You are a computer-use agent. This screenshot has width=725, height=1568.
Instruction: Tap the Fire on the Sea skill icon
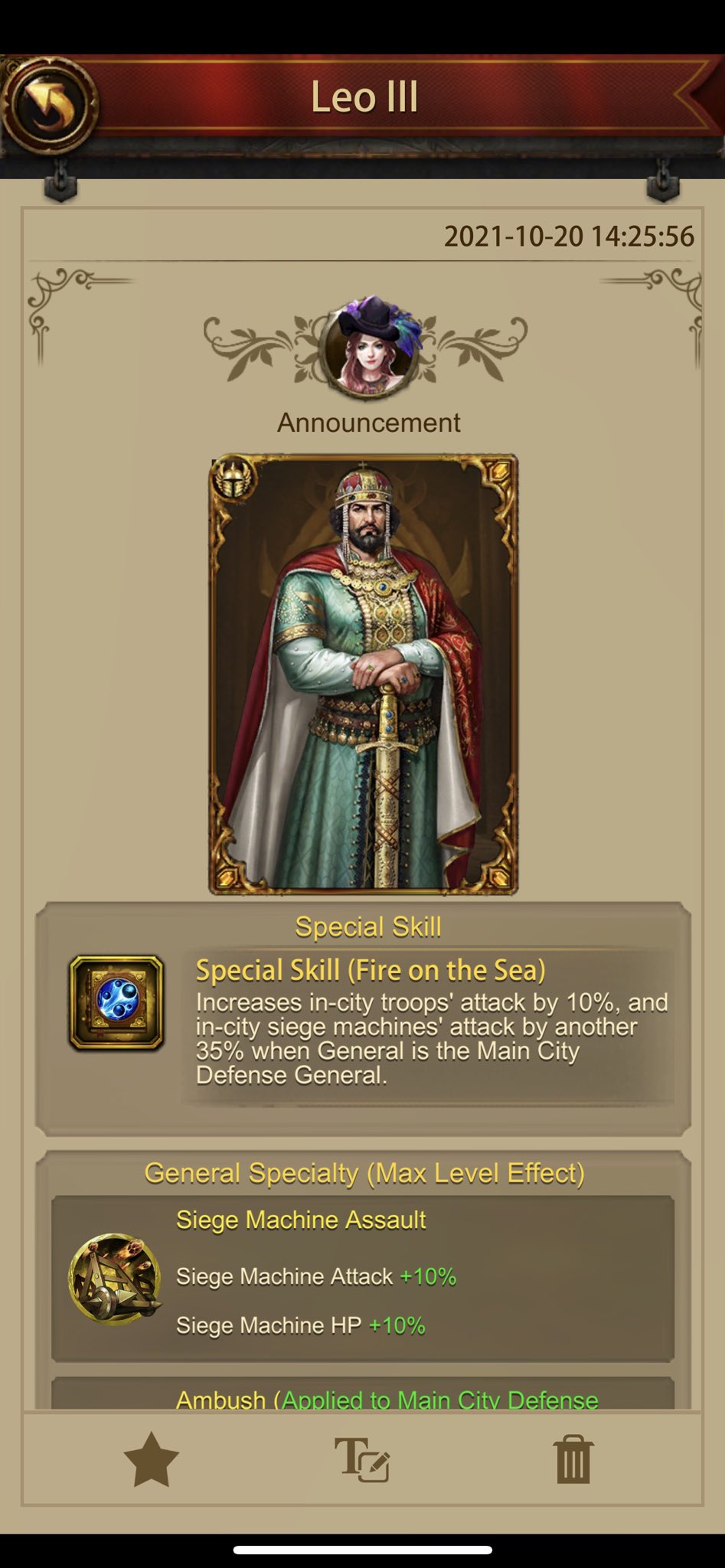tap(116, 1003)
